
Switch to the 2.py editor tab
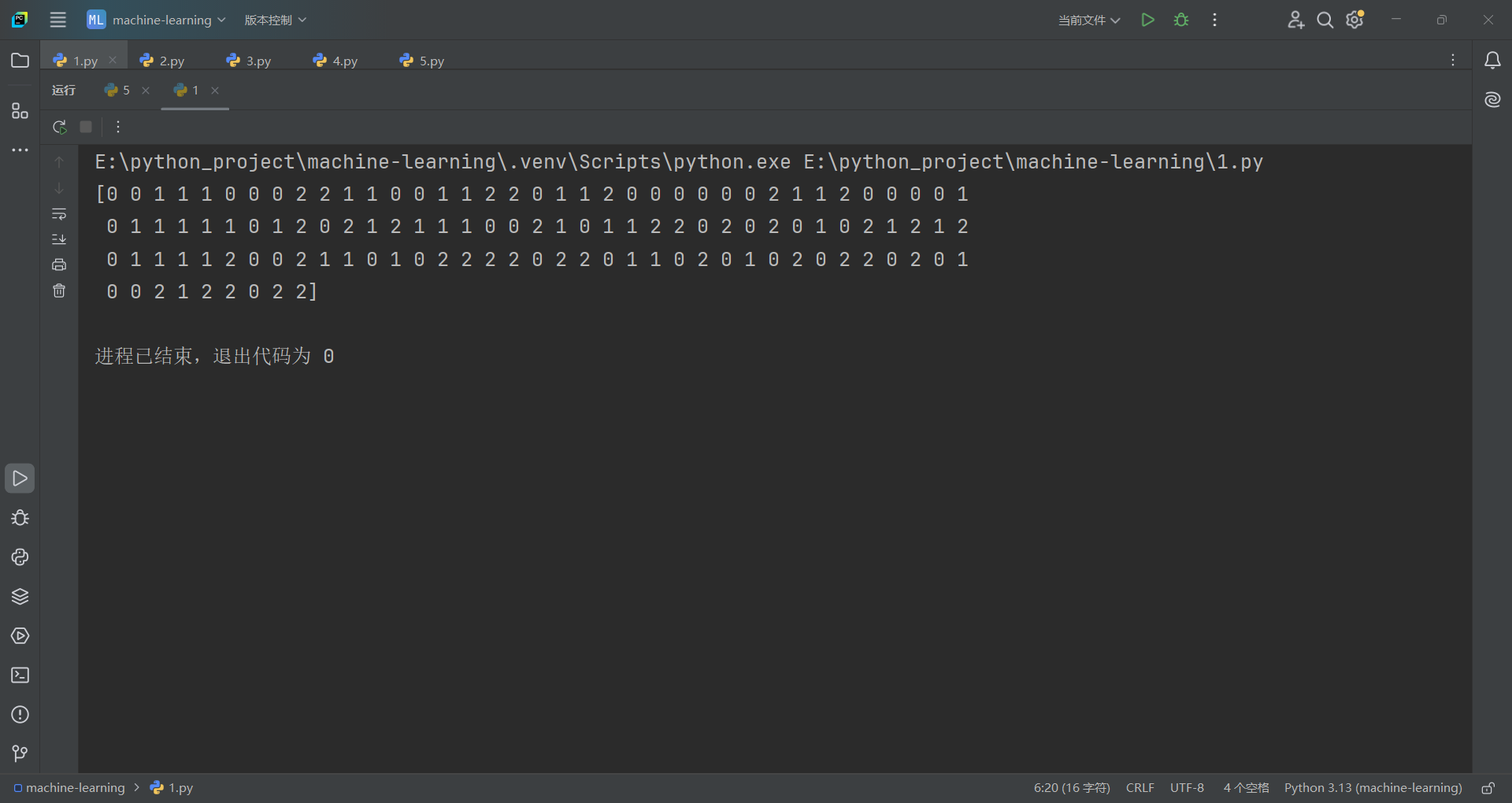(x=162, y=61)
